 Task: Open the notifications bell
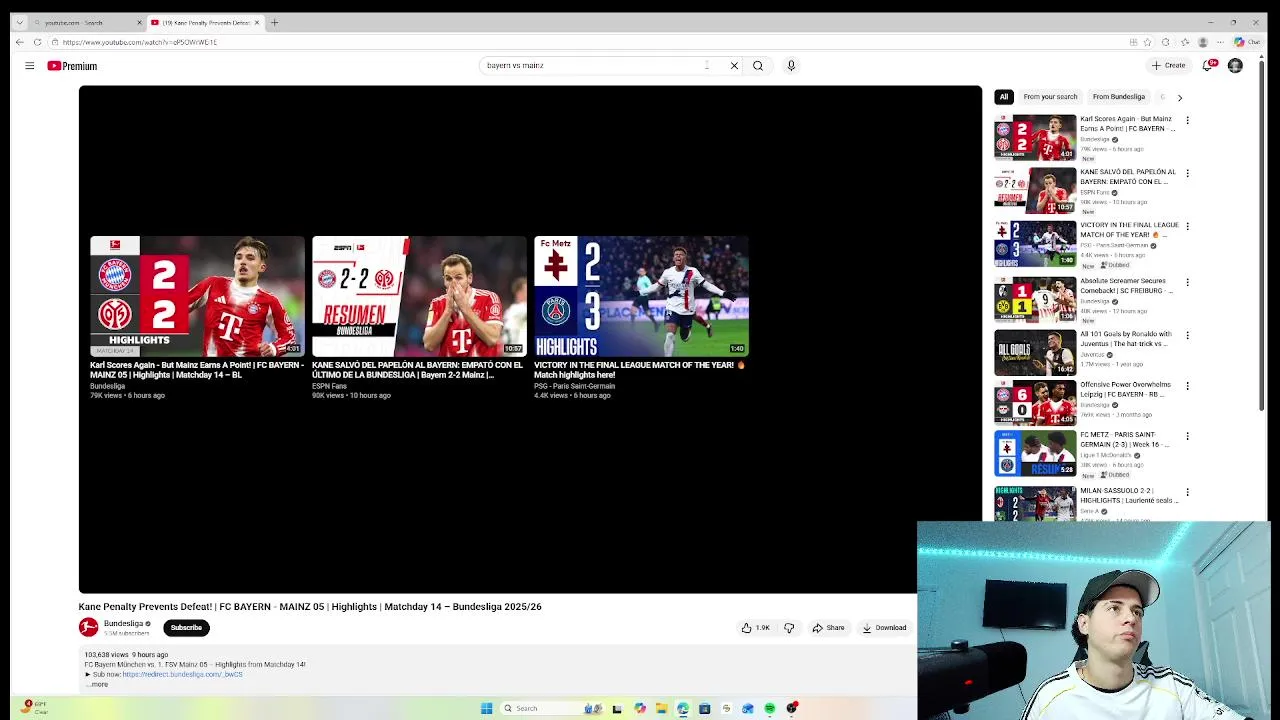click(1208, 66)
